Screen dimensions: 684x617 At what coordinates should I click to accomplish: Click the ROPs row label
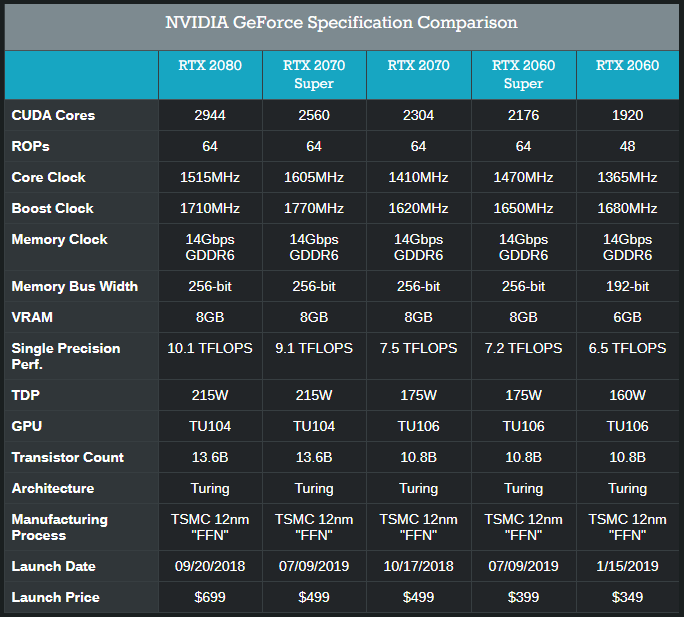(30, 146)
